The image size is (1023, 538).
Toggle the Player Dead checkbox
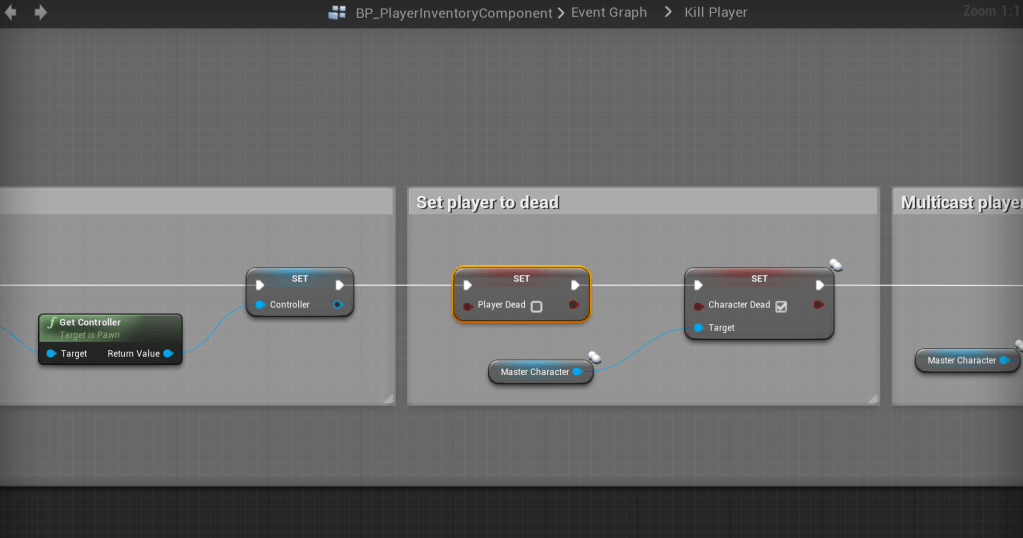pos(536,306)
